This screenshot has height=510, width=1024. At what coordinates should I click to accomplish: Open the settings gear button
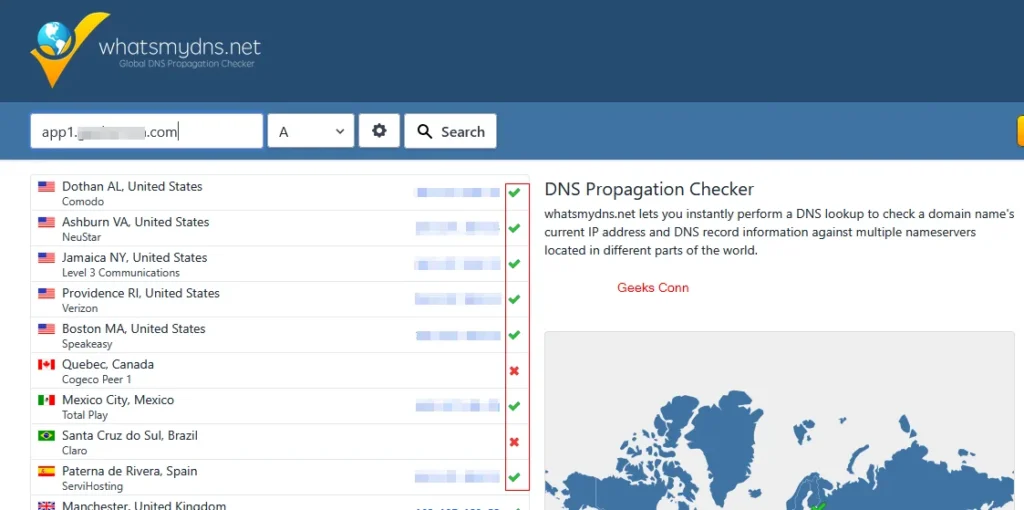pos(379,131)
